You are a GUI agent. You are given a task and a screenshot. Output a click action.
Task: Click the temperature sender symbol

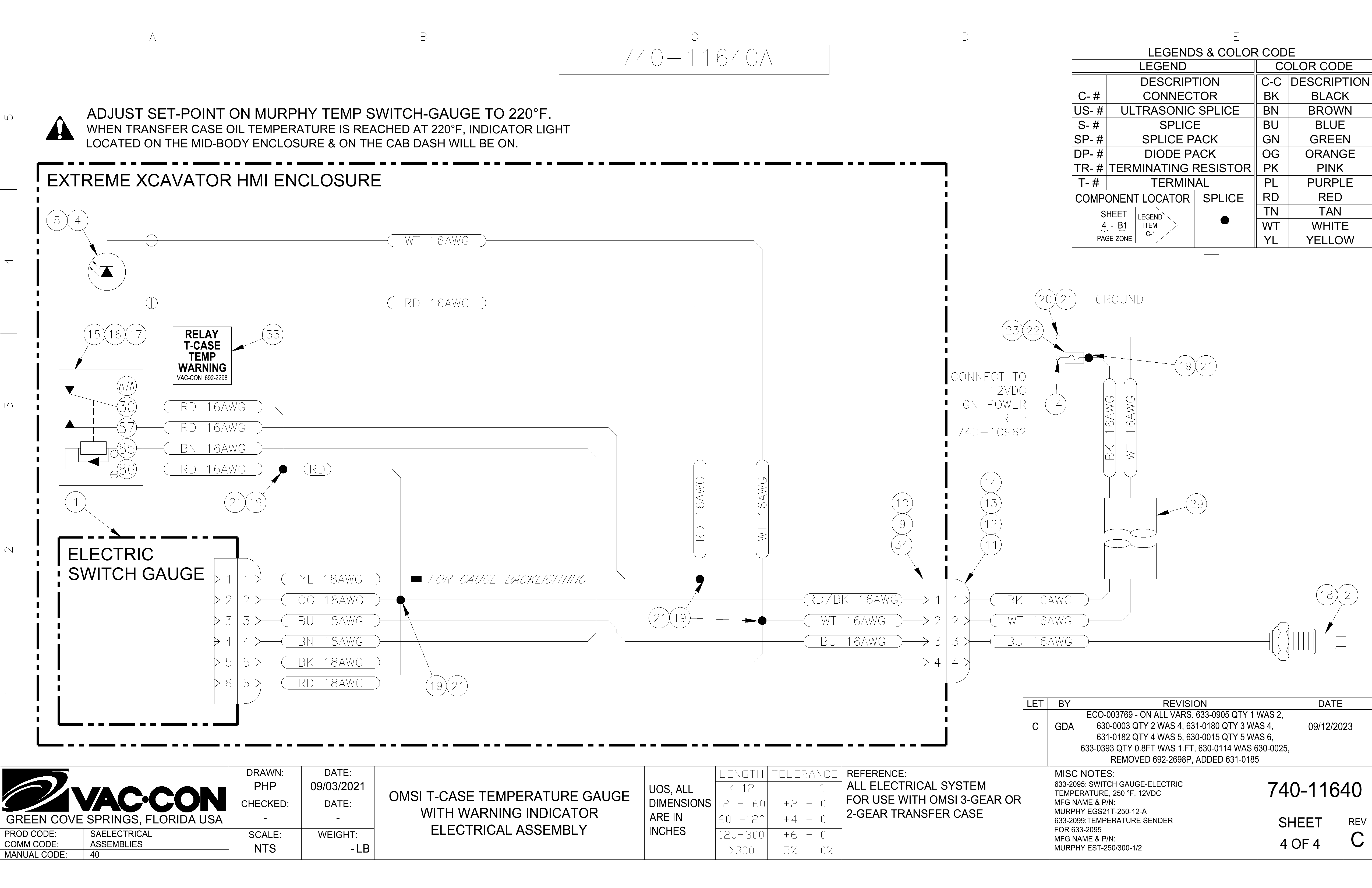pyautogui.click(x=1307, y=641)
